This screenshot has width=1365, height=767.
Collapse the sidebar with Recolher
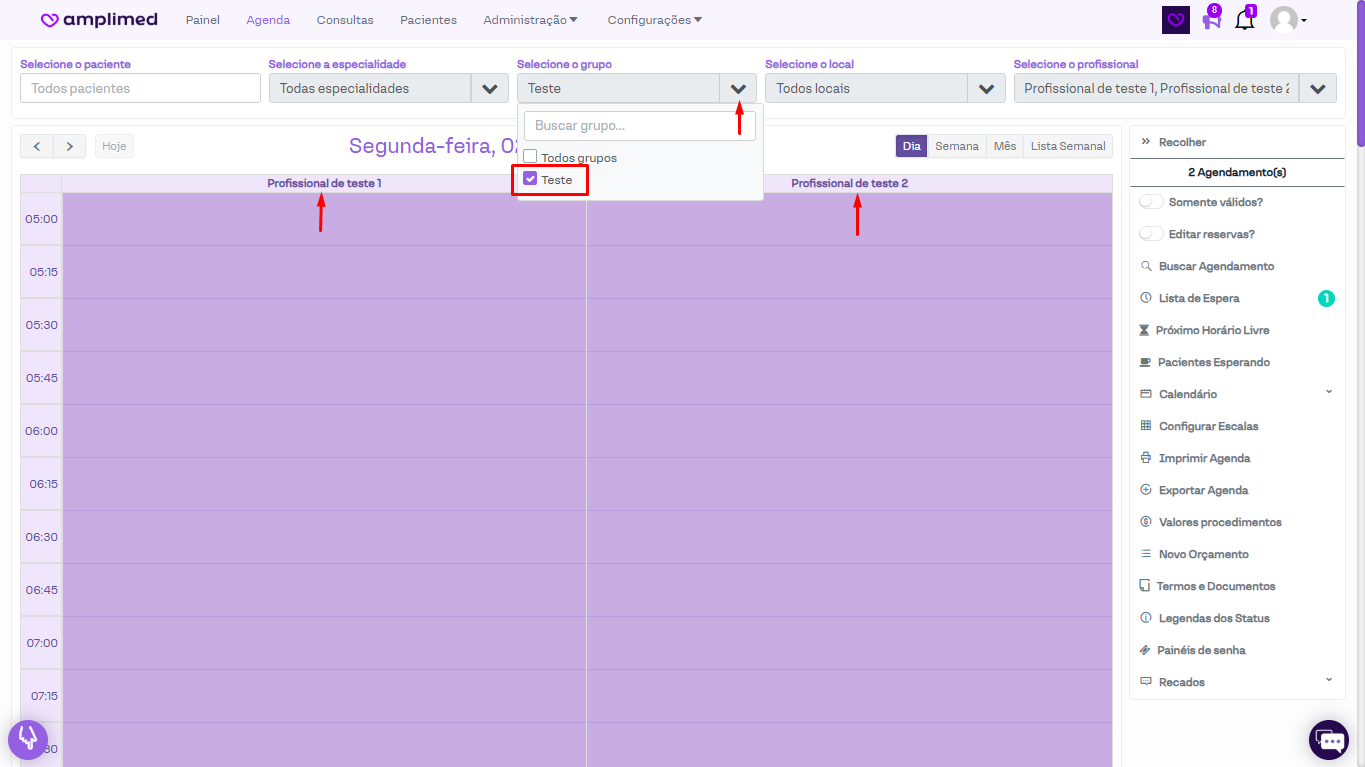click(x=1181, y=142)
